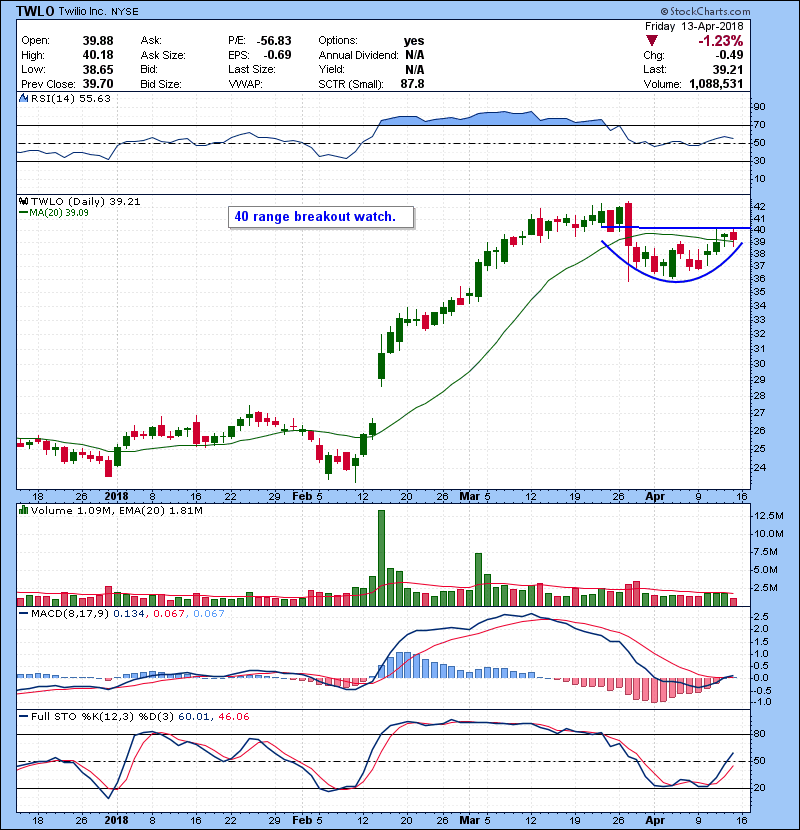Click the Options value yes

(414, 41)
